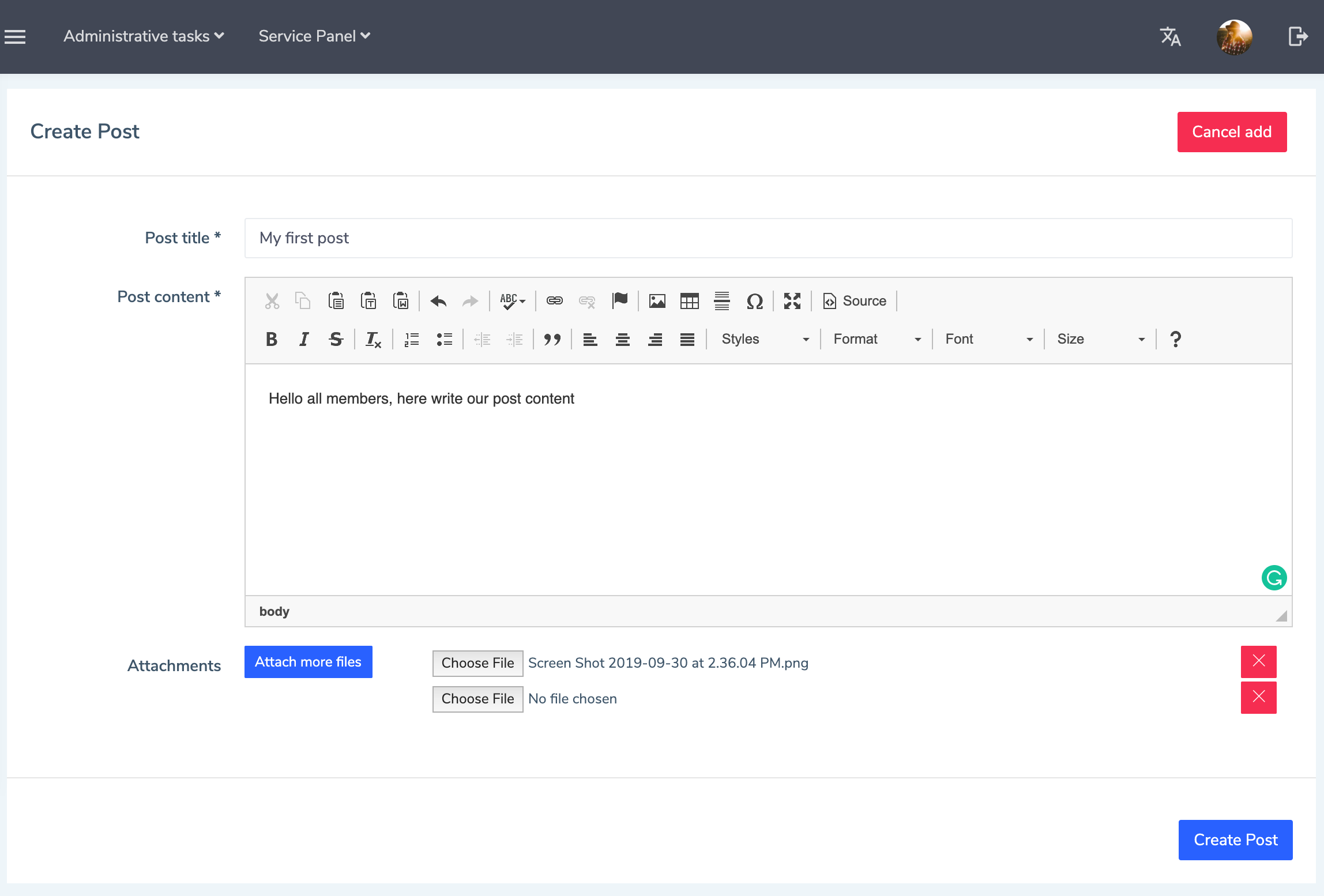
Task: Toggle bulleted list
Action: click(444, 339)
